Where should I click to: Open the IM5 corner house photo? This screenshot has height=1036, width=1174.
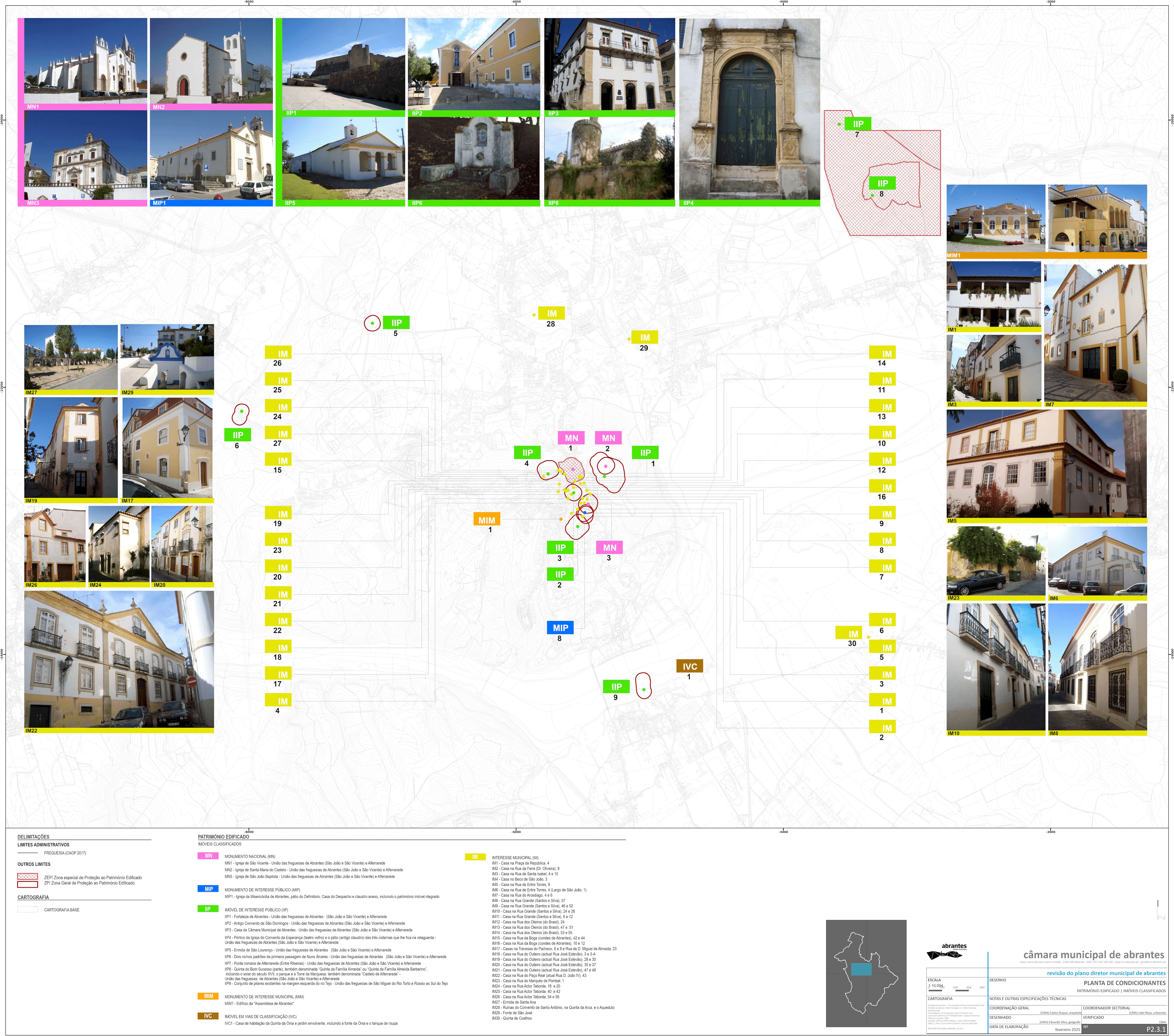[1047, 466]
